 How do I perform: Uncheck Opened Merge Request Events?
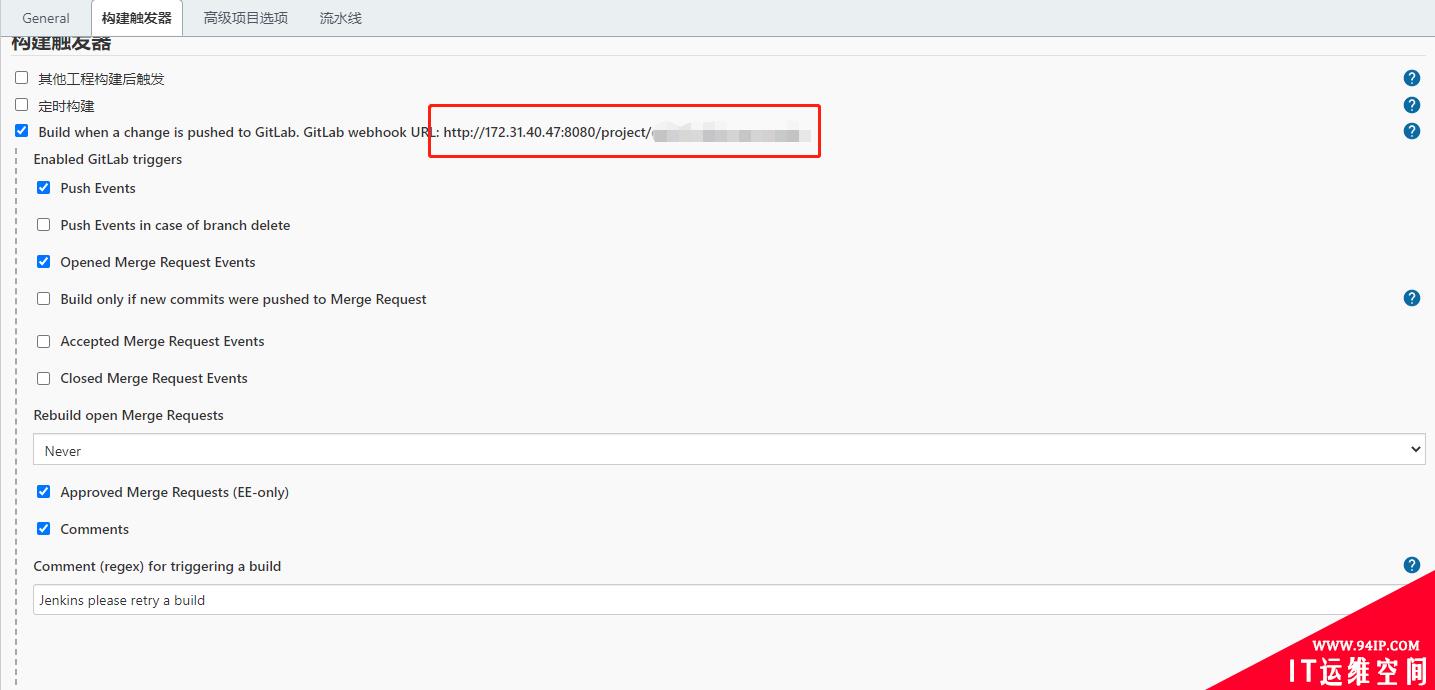coord(43,261)
